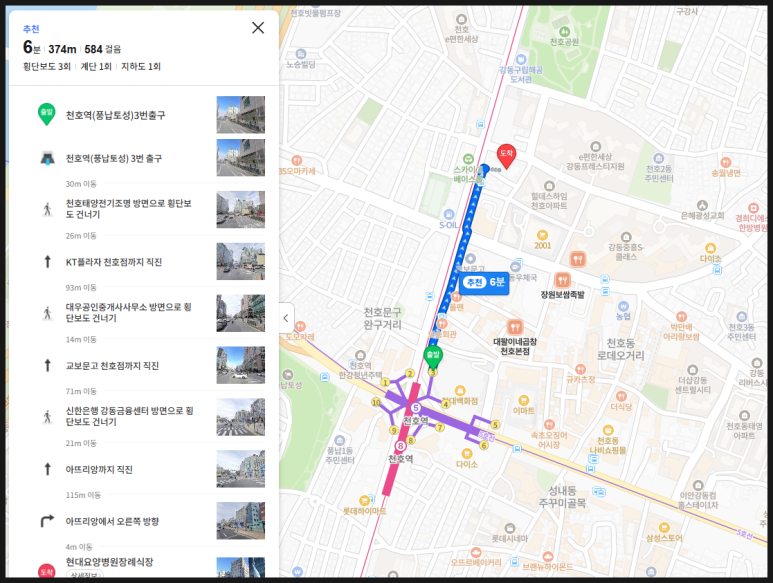Open thumbnail for 신한은행 강동금융센터 crosswalk step
Viewport: 773px width, 583px height.
tap(241, 417)
